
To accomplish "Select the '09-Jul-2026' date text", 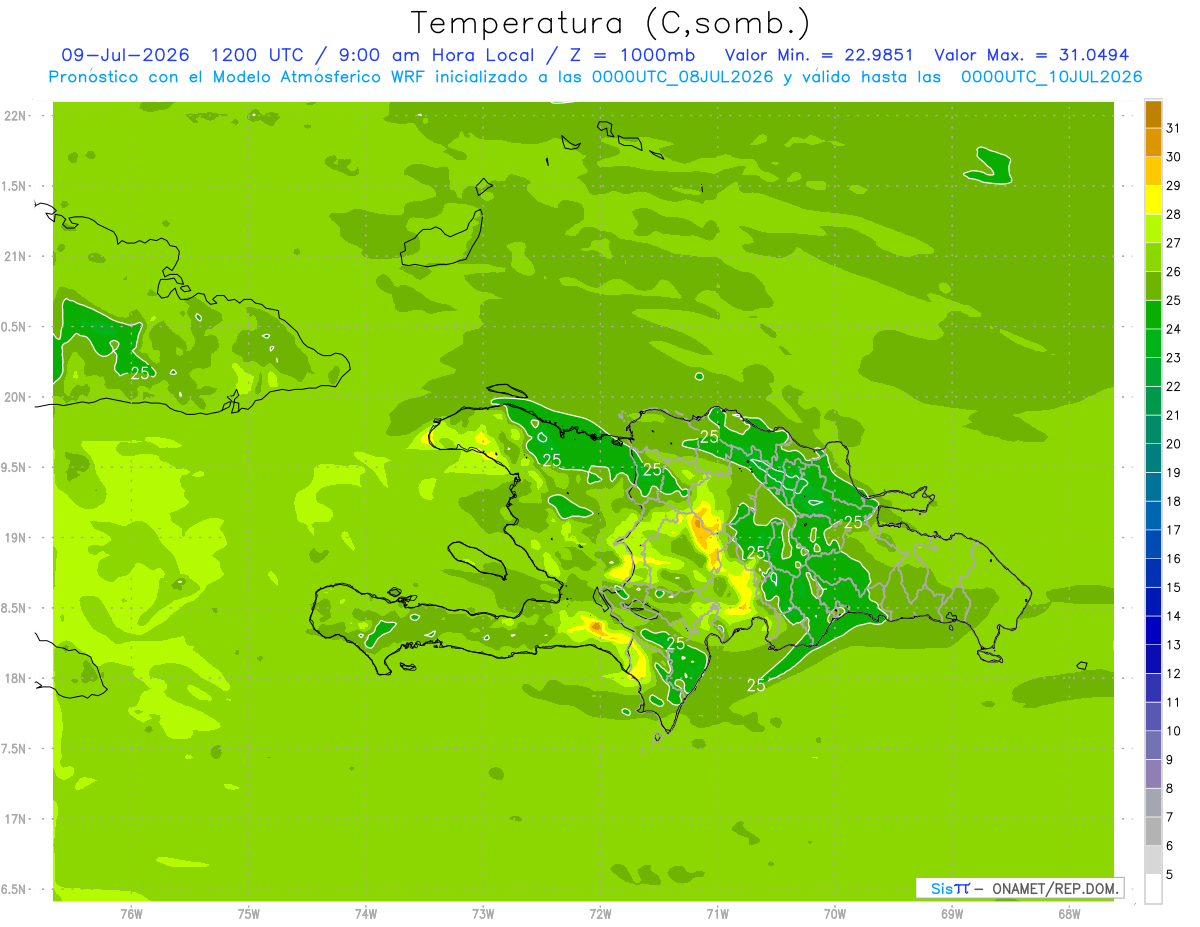I will click(125, 55).
